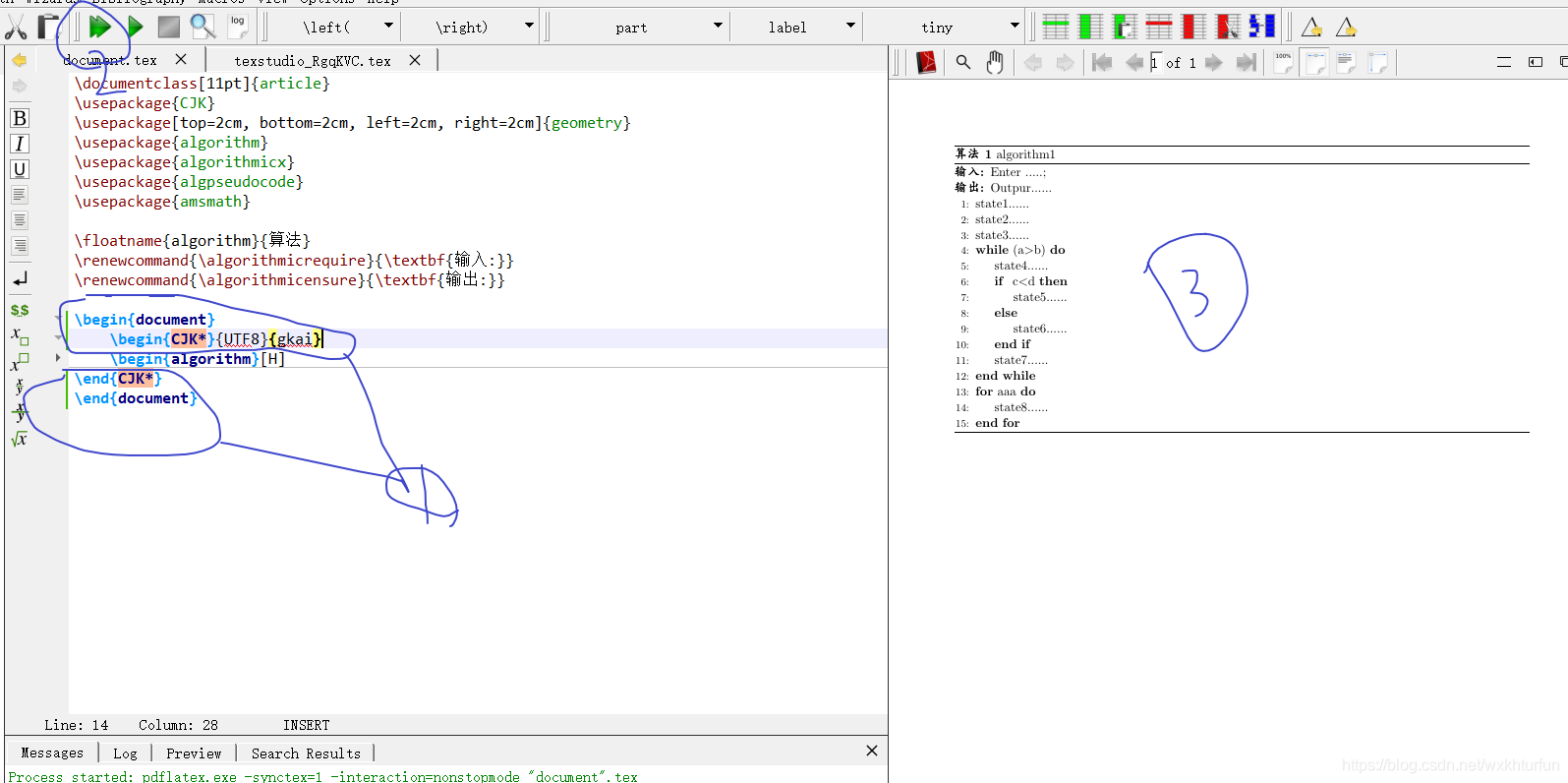Click the Paste clipboard icon
The width and height of the screenshot is (1568, 783).
[x=48, y=27]
